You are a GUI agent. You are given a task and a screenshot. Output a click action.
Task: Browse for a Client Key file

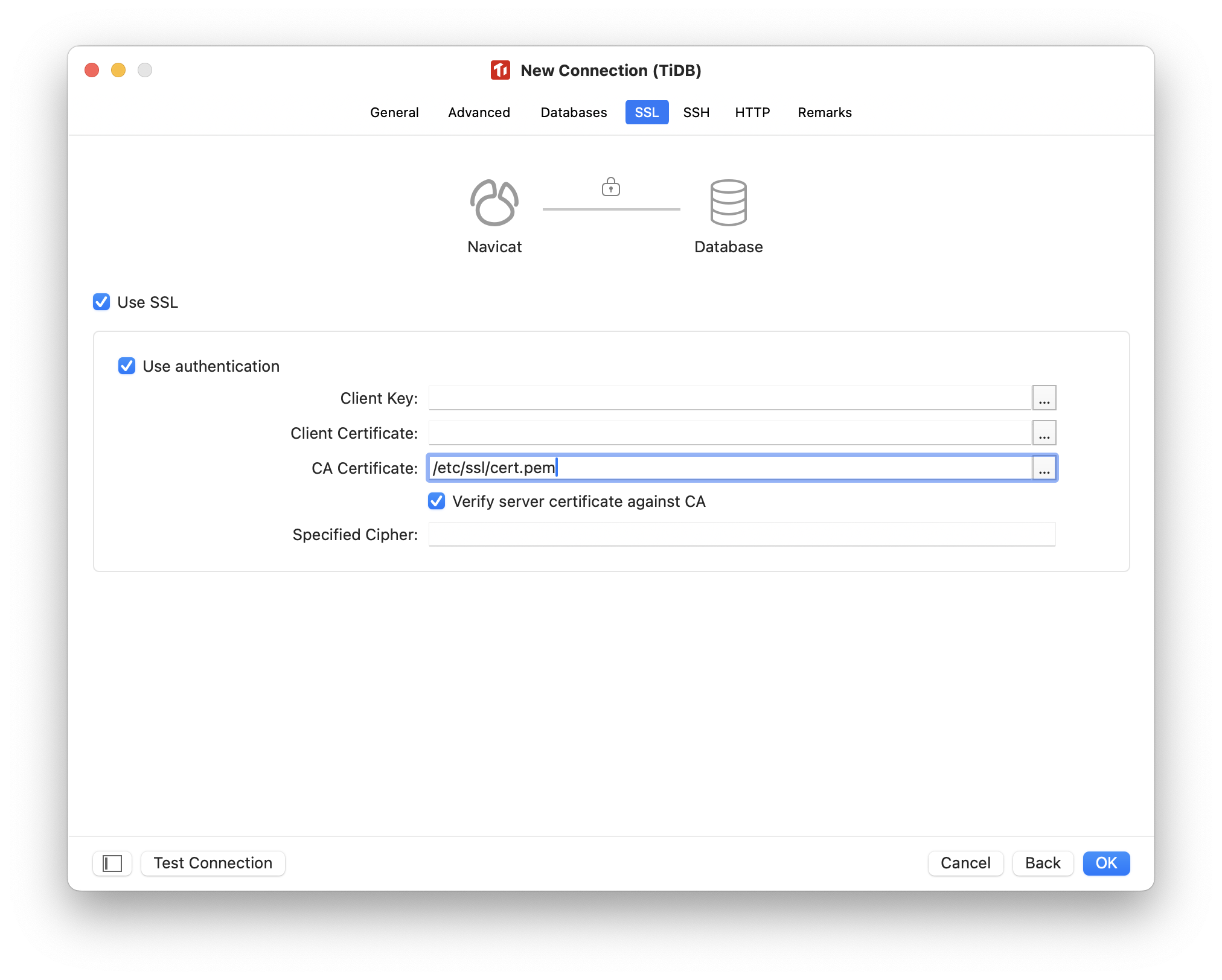1044,398
